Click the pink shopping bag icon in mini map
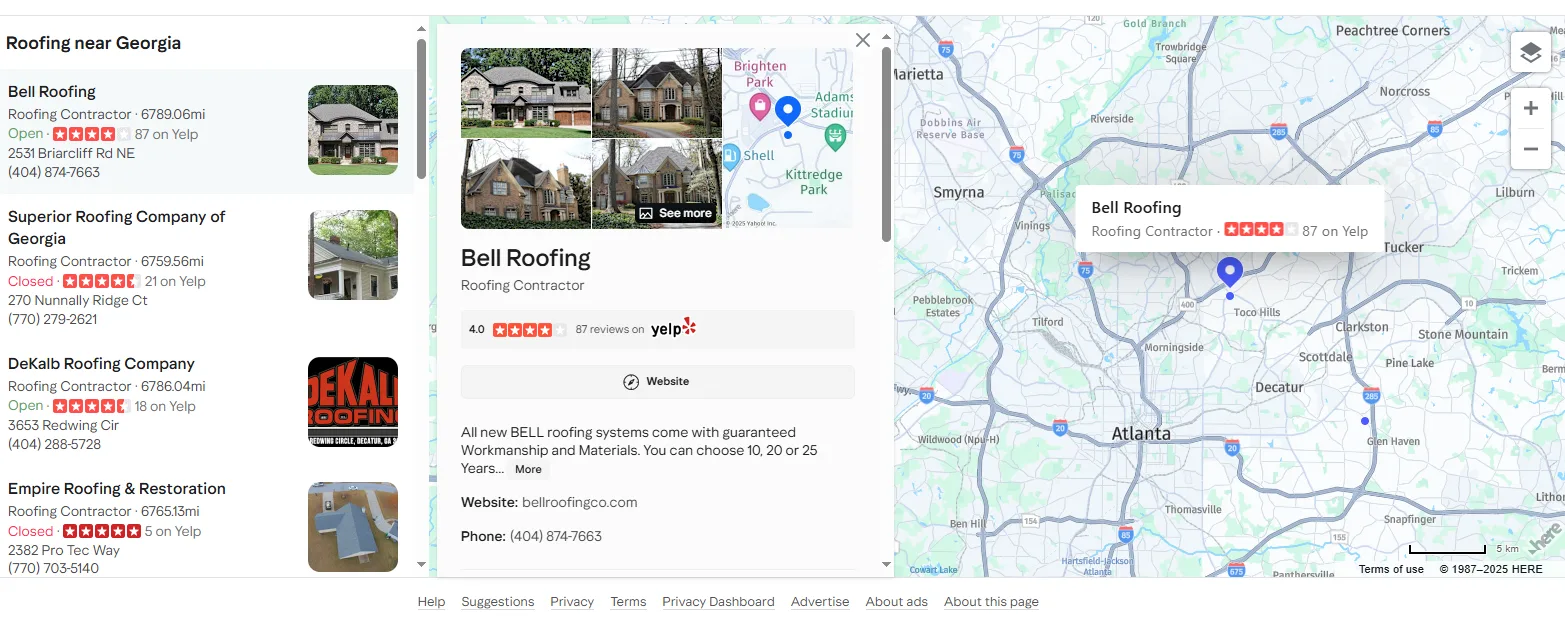 pyautogui.click(x=760, y=105)
